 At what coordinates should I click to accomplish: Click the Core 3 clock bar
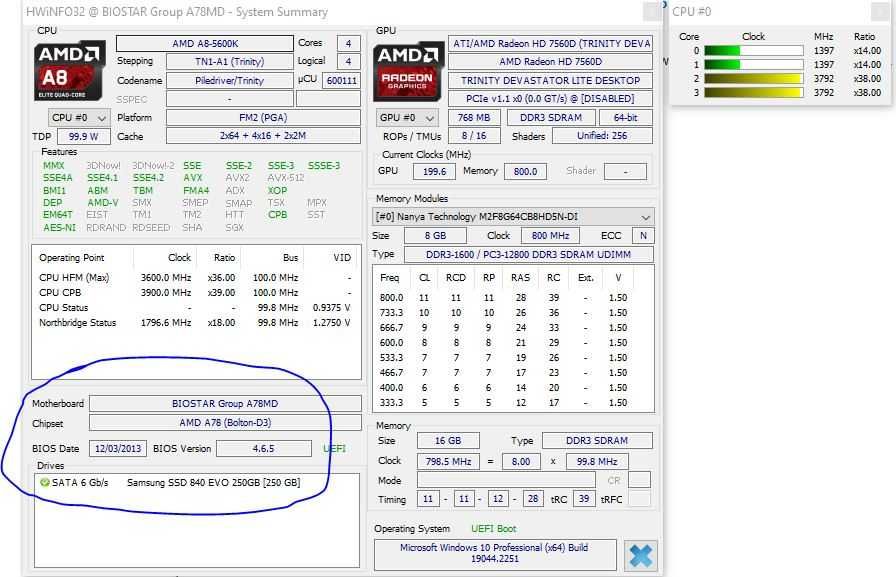click(754, 93)
